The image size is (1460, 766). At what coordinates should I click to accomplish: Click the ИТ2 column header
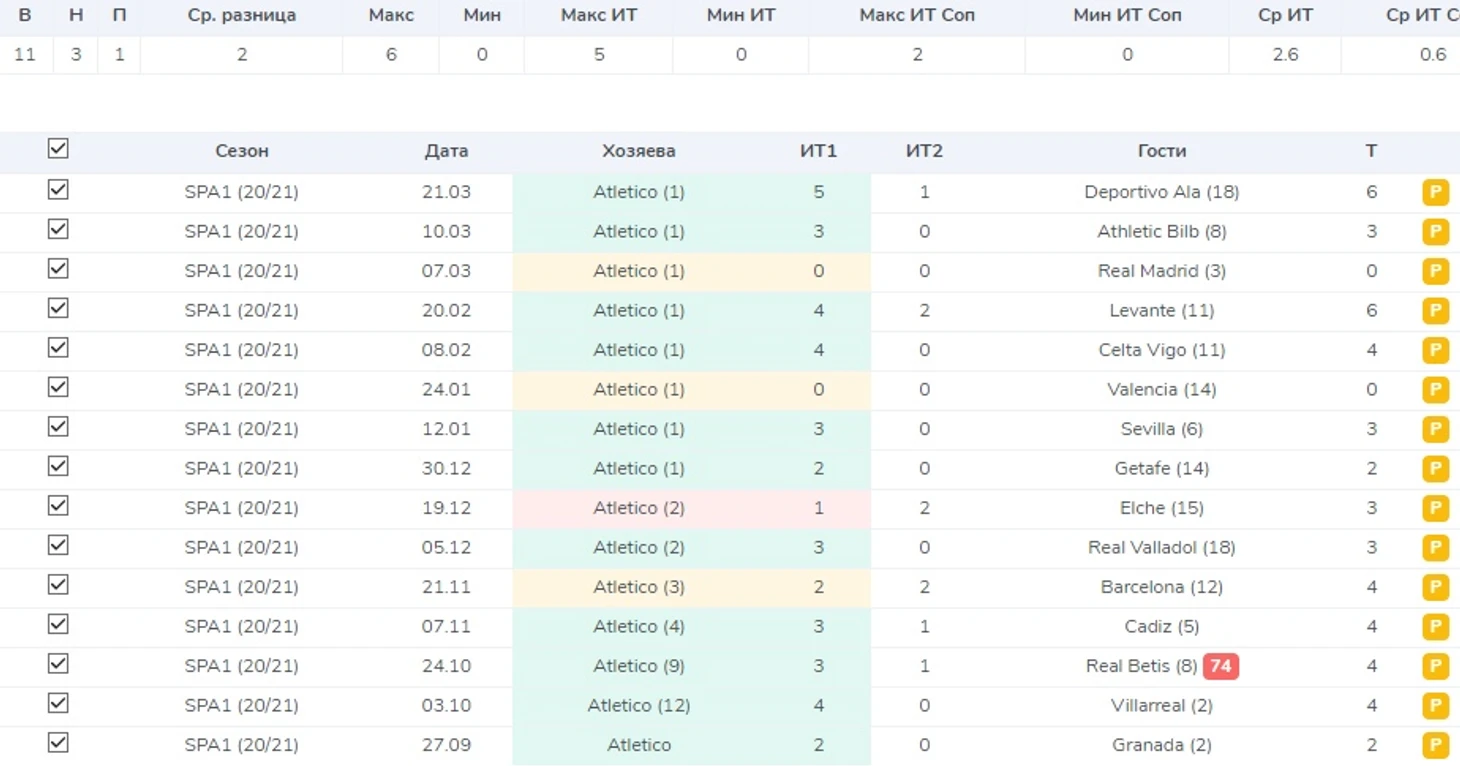point(924,151)
